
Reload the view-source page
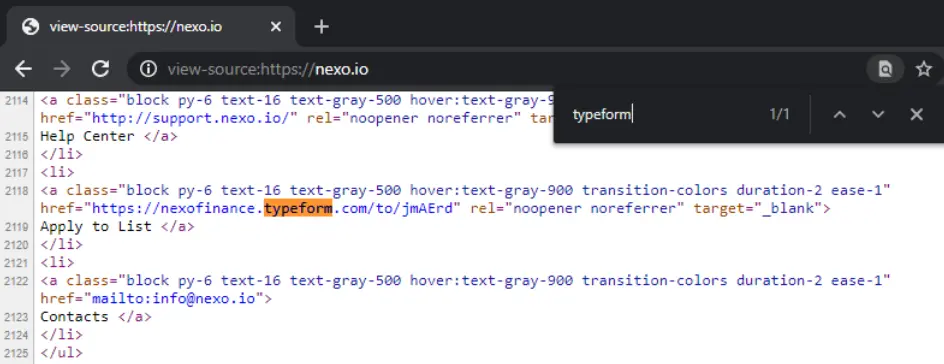pyautogui.click(x=100, y=69)
